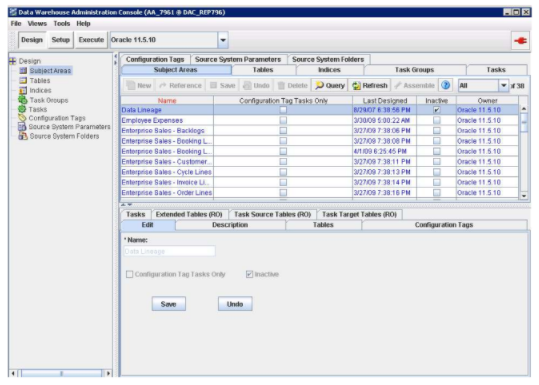The height and width of the screenshot is (385, 539).
Task: Click the left pane scrollbar left arrow
Action: tap(13, 373)
